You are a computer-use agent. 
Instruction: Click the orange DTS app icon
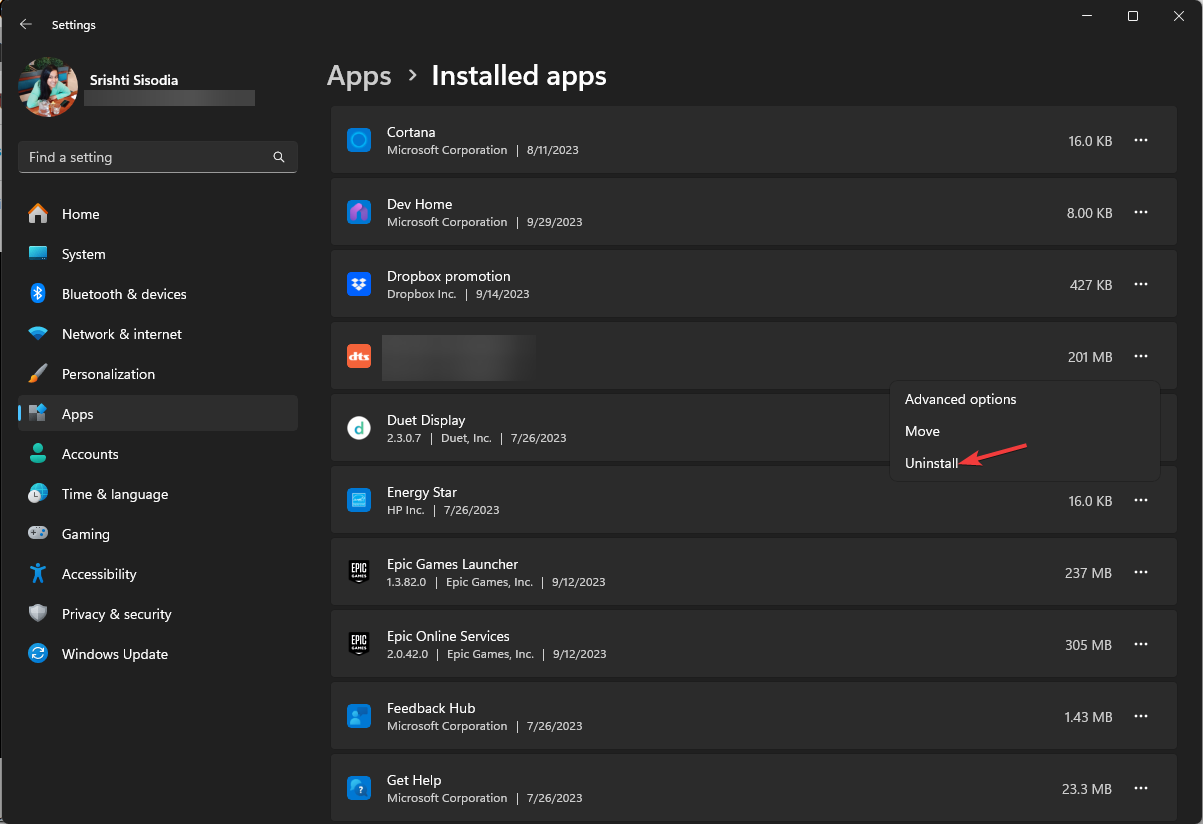359,356
